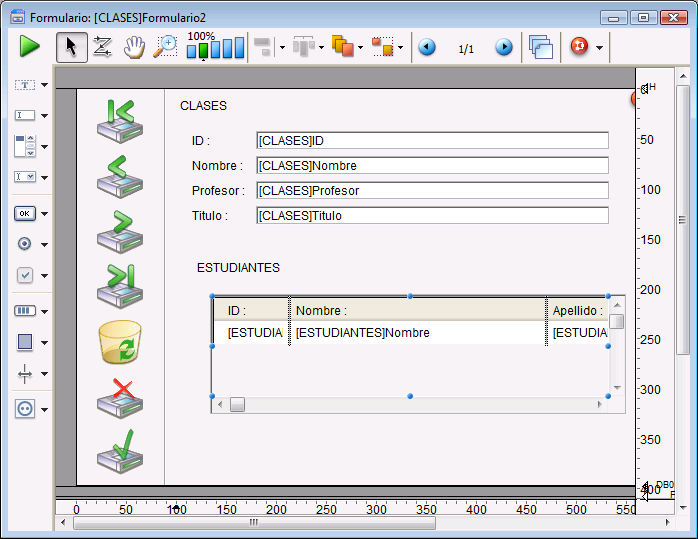Click the Last Record navigation button
The width and height of the screenshot is (698, 539).
[x=119, y=285]
